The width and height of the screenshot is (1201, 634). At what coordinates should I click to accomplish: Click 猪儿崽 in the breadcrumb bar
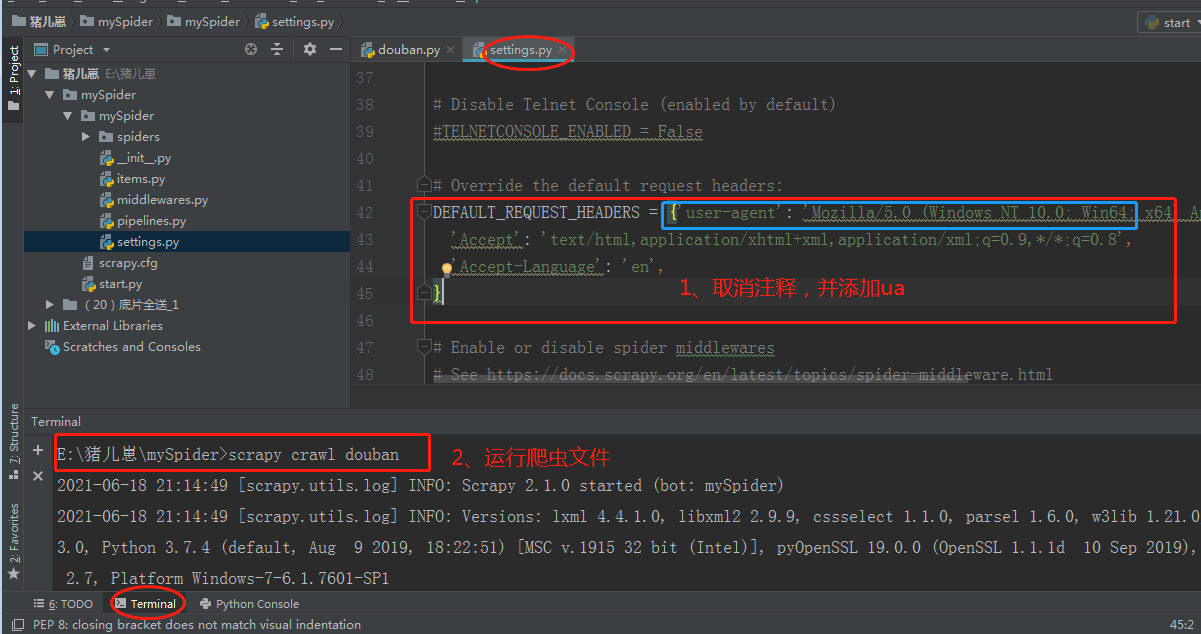42,21
